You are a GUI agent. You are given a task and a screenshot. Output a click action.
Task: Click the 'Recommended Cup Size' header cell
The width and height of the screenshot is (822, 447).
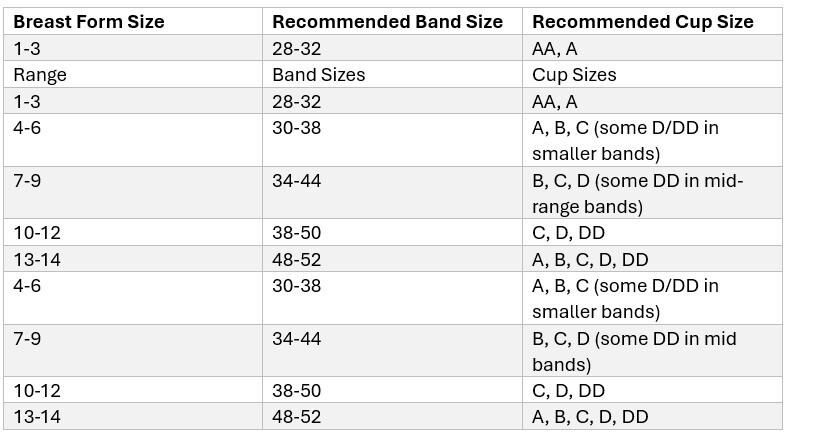pos(652,21)
